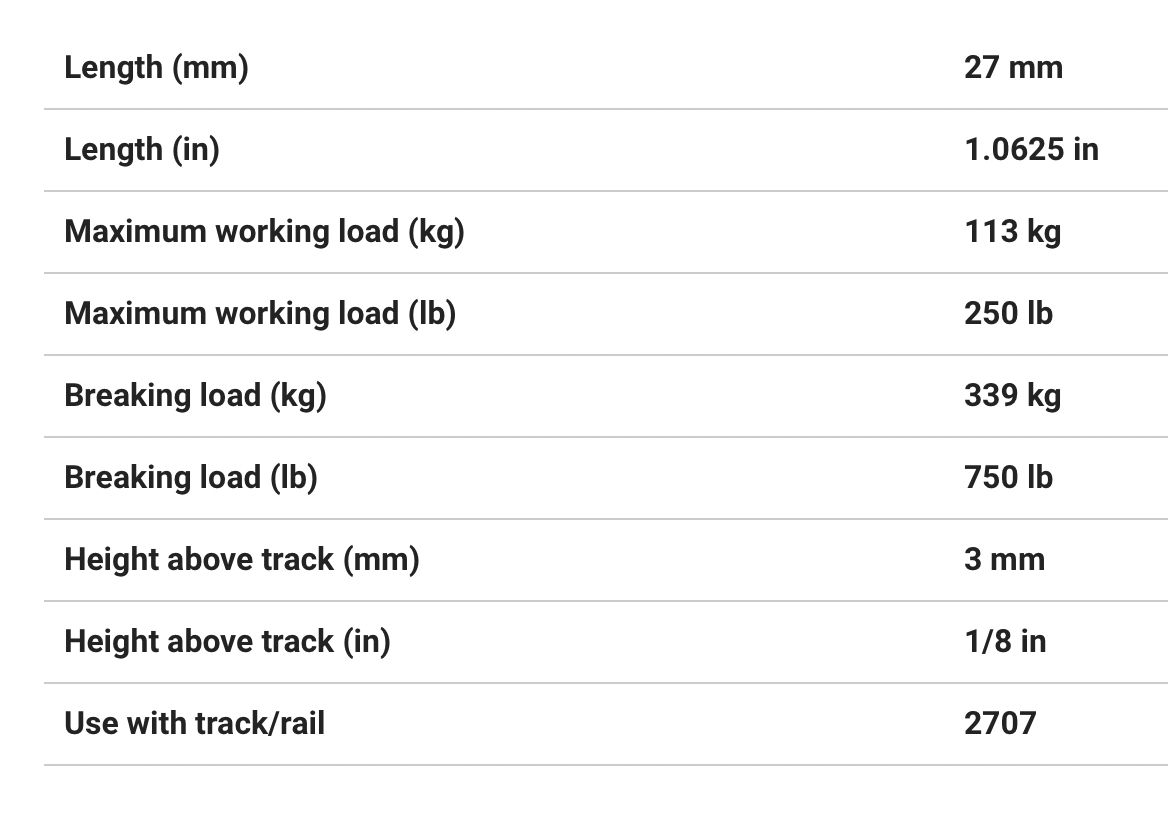Select the '750 lb' breaking load value
The image size is (1168, 822).
pyautogui.click(x=1008, y=478)
